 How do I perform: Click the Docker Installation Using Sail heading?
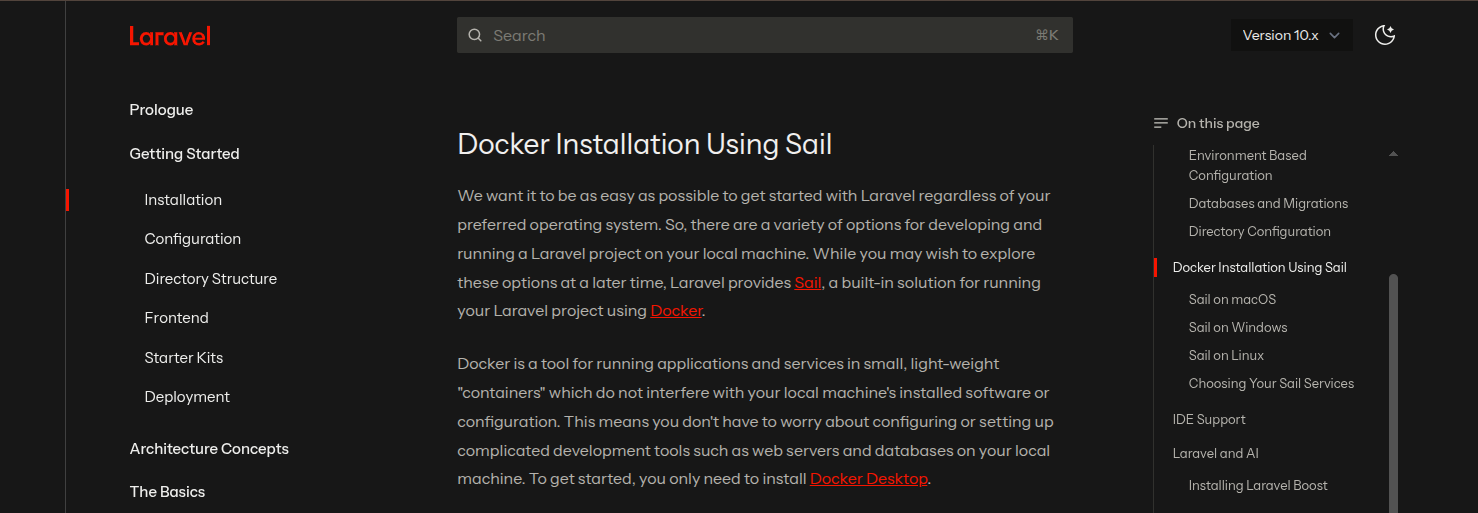coord(645,144)
